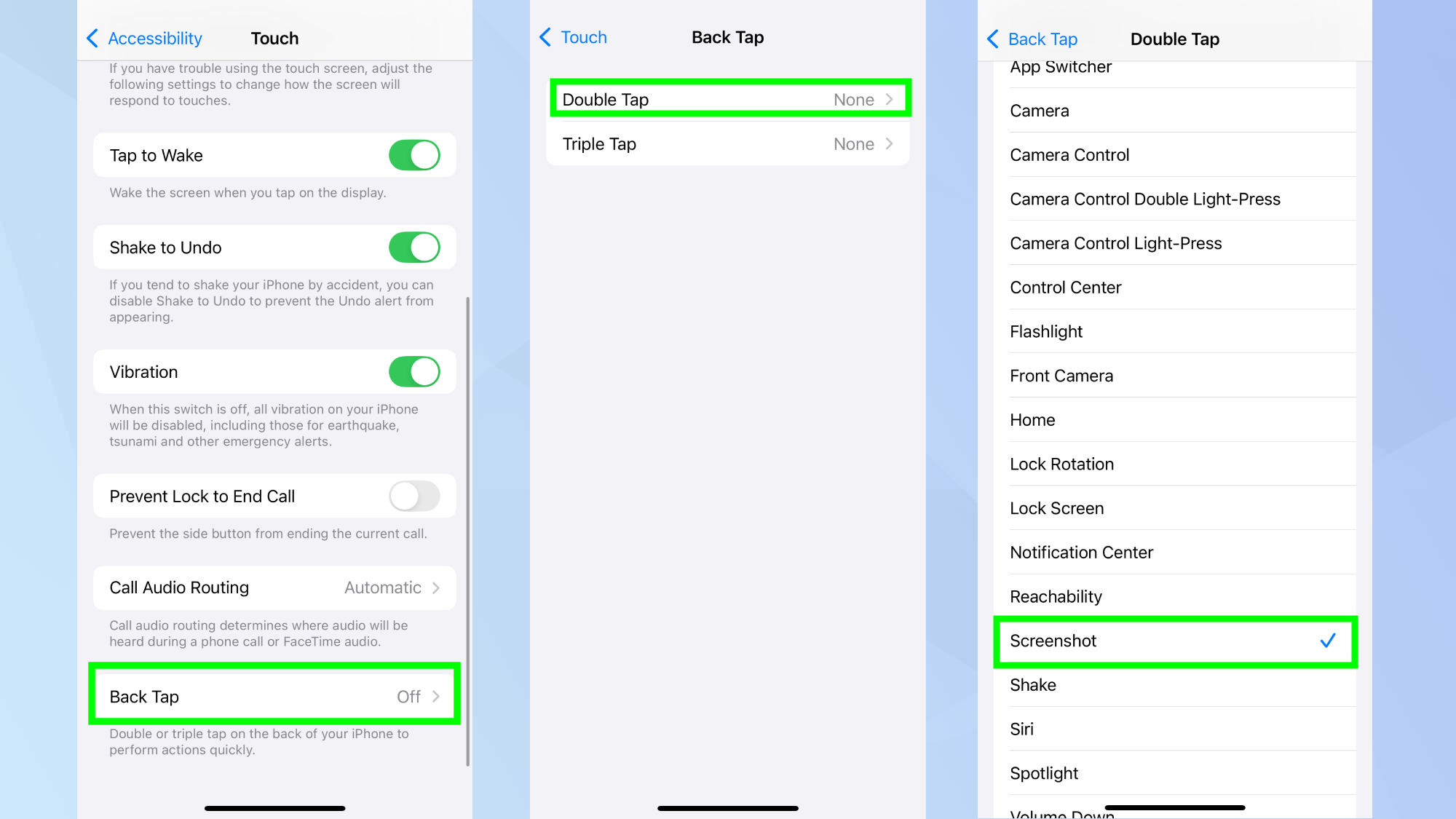Toggle Shake to Undo off

click(x=414, y=246)
